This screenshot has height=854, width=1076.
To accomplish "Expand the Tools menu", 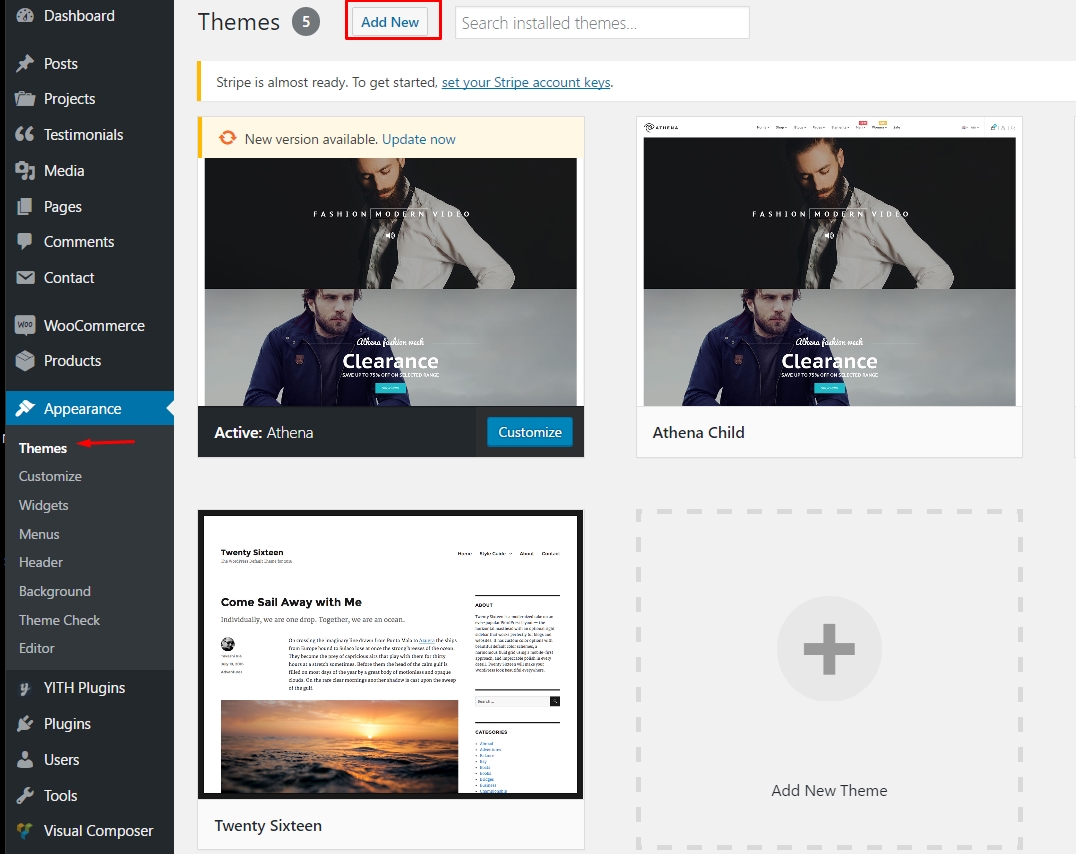I will point(60,795).
